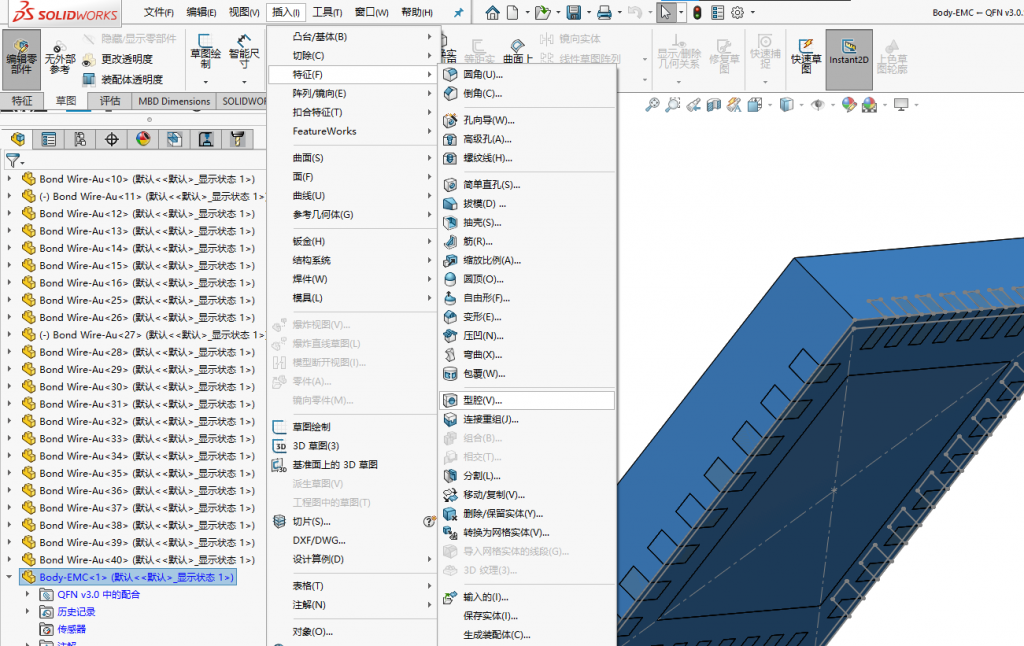The image size is (1024, 646).
Task: Open the ConfigurationManager icon tab
Action: click(80, 139)
